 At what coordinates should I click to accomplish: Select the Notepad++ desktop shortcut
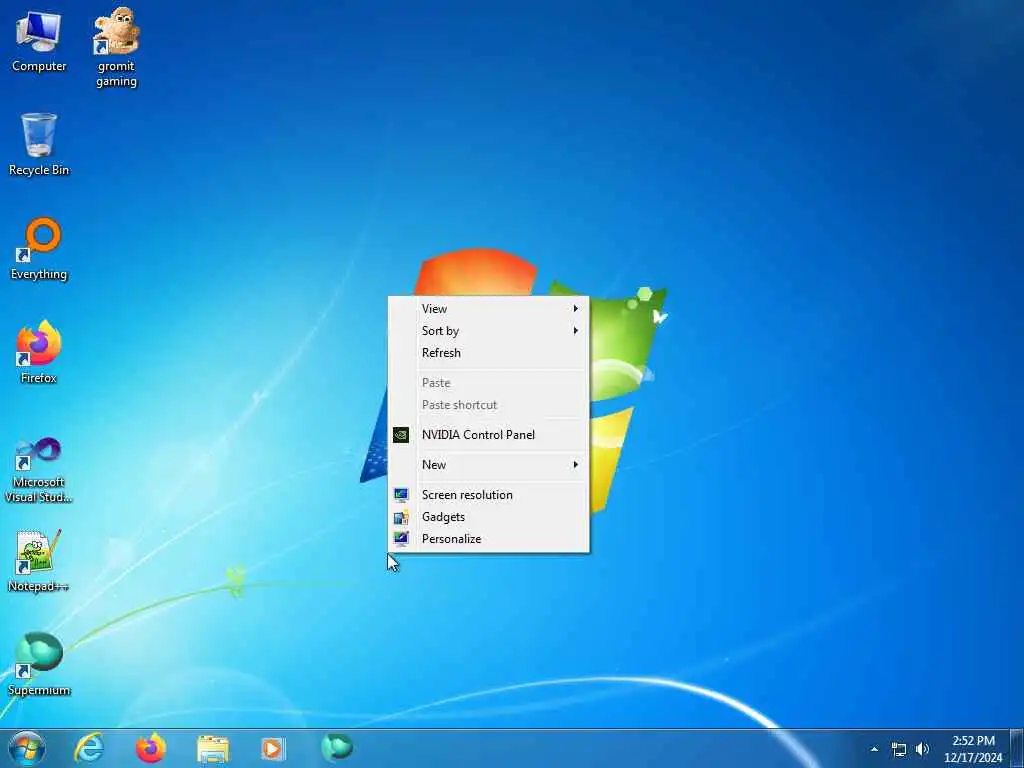pos(39,561)
